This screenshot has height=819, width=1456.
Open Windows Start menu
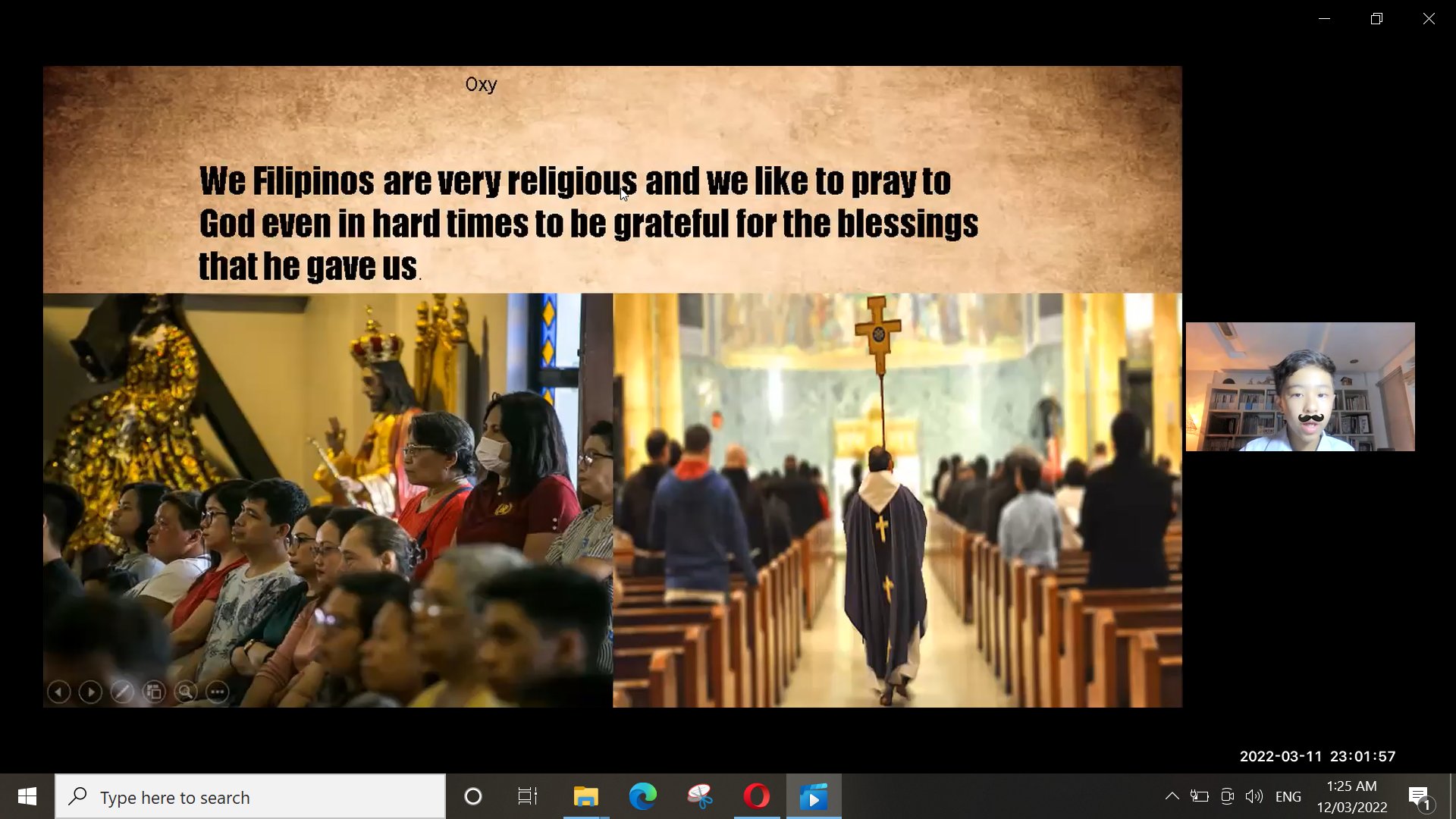point(27,796)
